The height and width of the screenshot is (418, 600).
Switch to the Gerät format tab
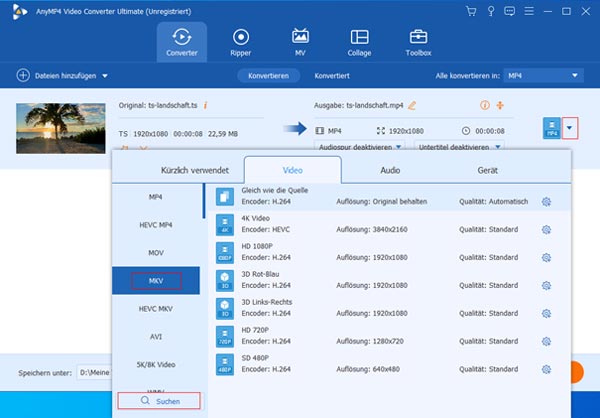[488, 170]
